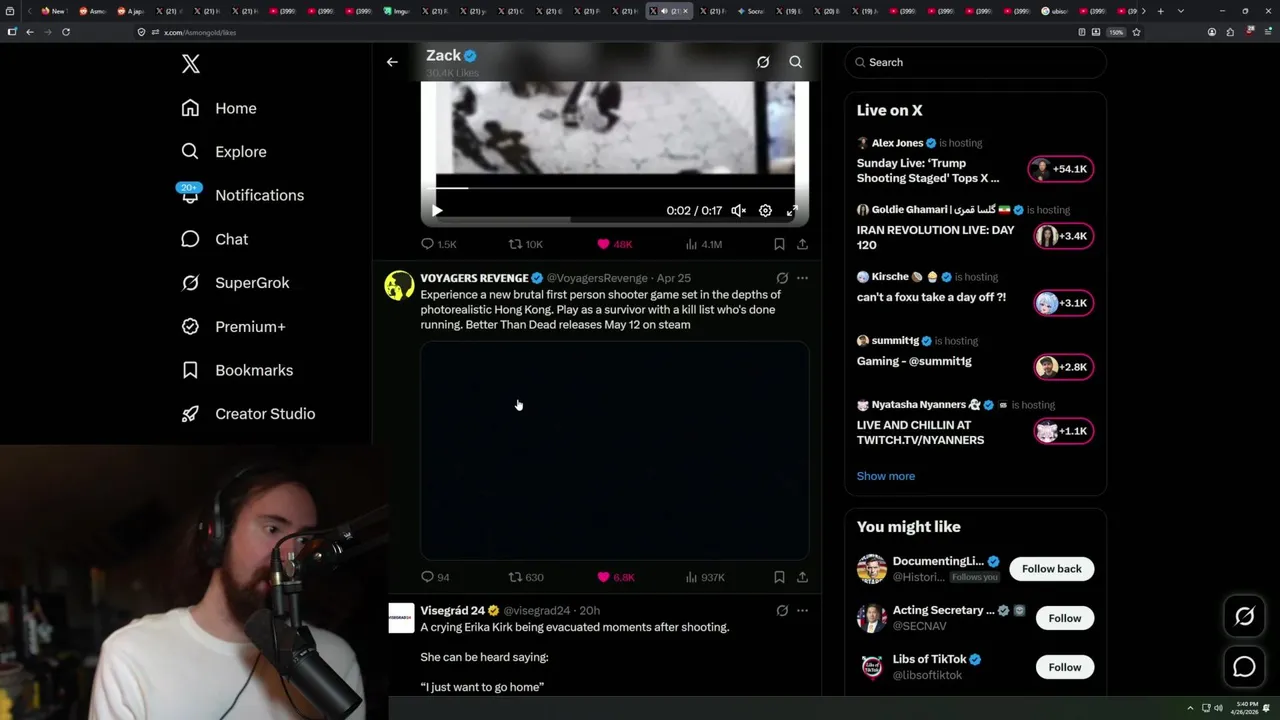Screen dimensions: 1280x720
Task: Reply to the post with 1.5K replies
Action: (439, 244)
